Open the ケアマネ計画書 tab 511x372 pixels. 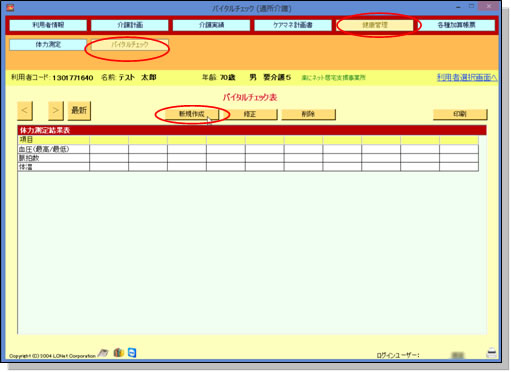[x=293, y=25]
